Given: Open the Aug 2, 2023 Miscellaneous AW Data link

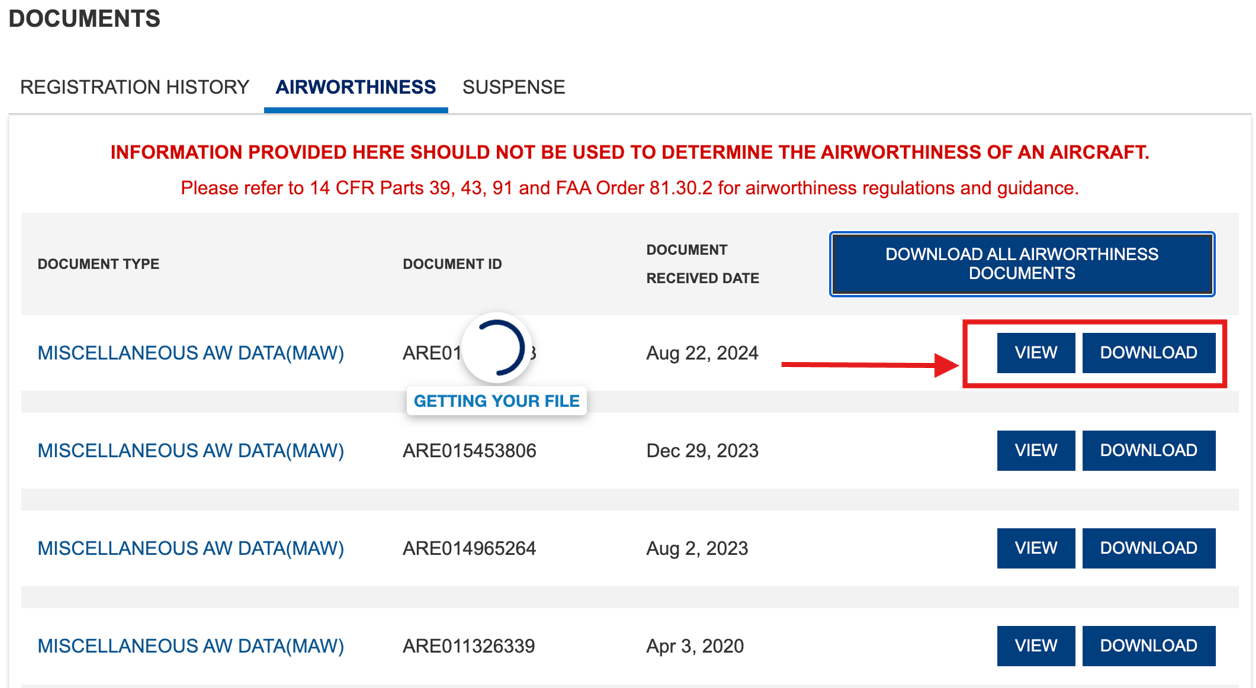Looking at the screenshot, I should tap(190, 548).
